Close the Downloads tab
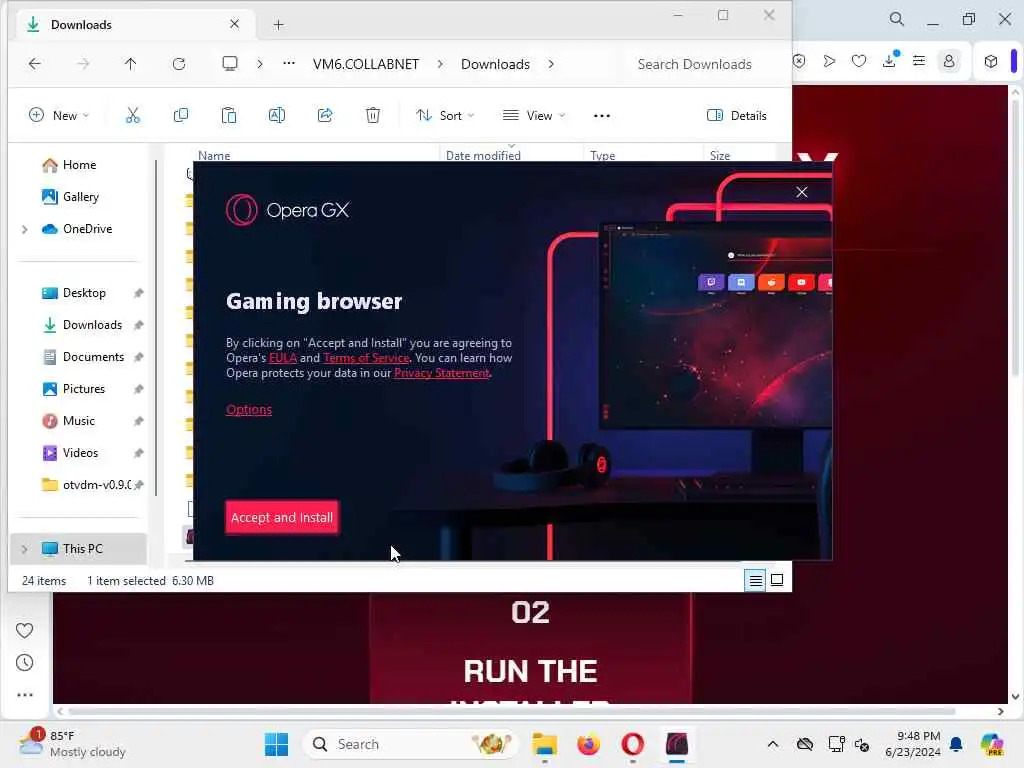Viewport: 1024px width, 768px height. (x=234, y=24)
